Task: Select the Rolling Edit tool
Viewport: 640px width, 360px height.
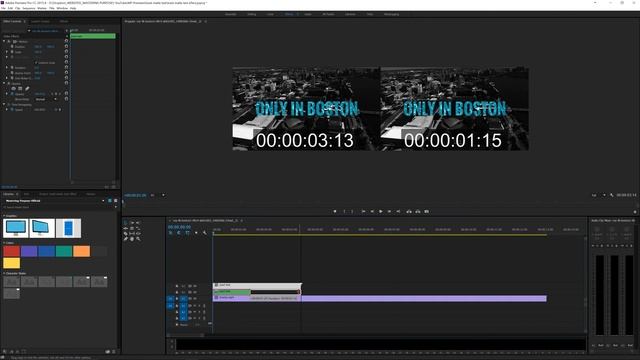Action: pyautogui.click(x=132, y=228)
